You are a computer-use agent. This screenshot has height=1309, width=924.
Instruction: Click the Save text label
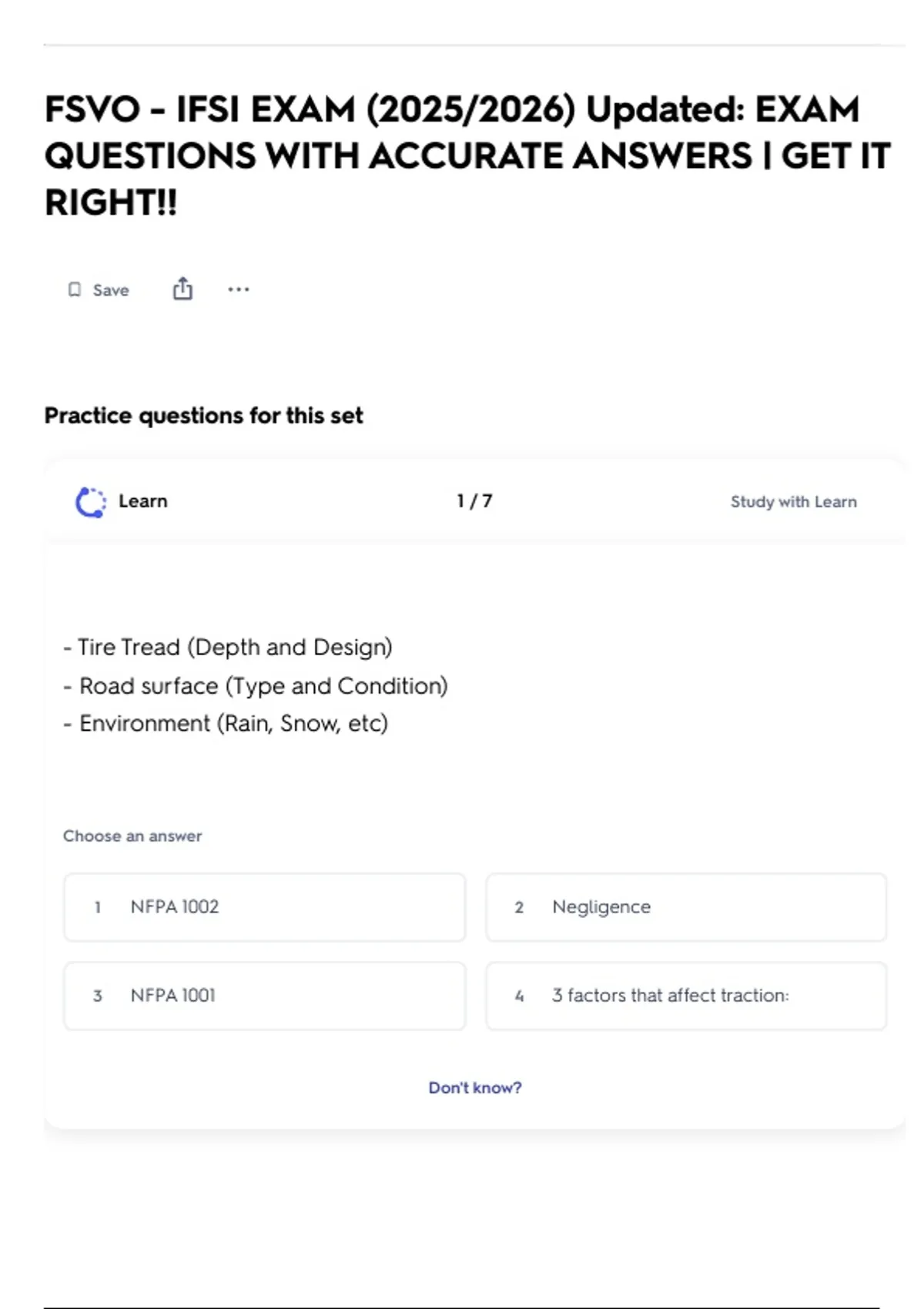[x=111, y=290]
